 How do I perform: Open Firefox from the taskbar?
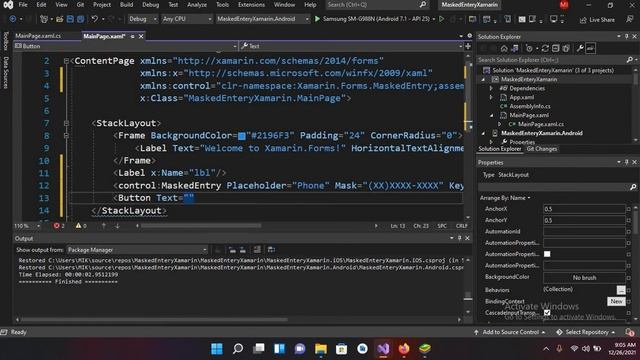pyautogui.click(x=404, y=349)
